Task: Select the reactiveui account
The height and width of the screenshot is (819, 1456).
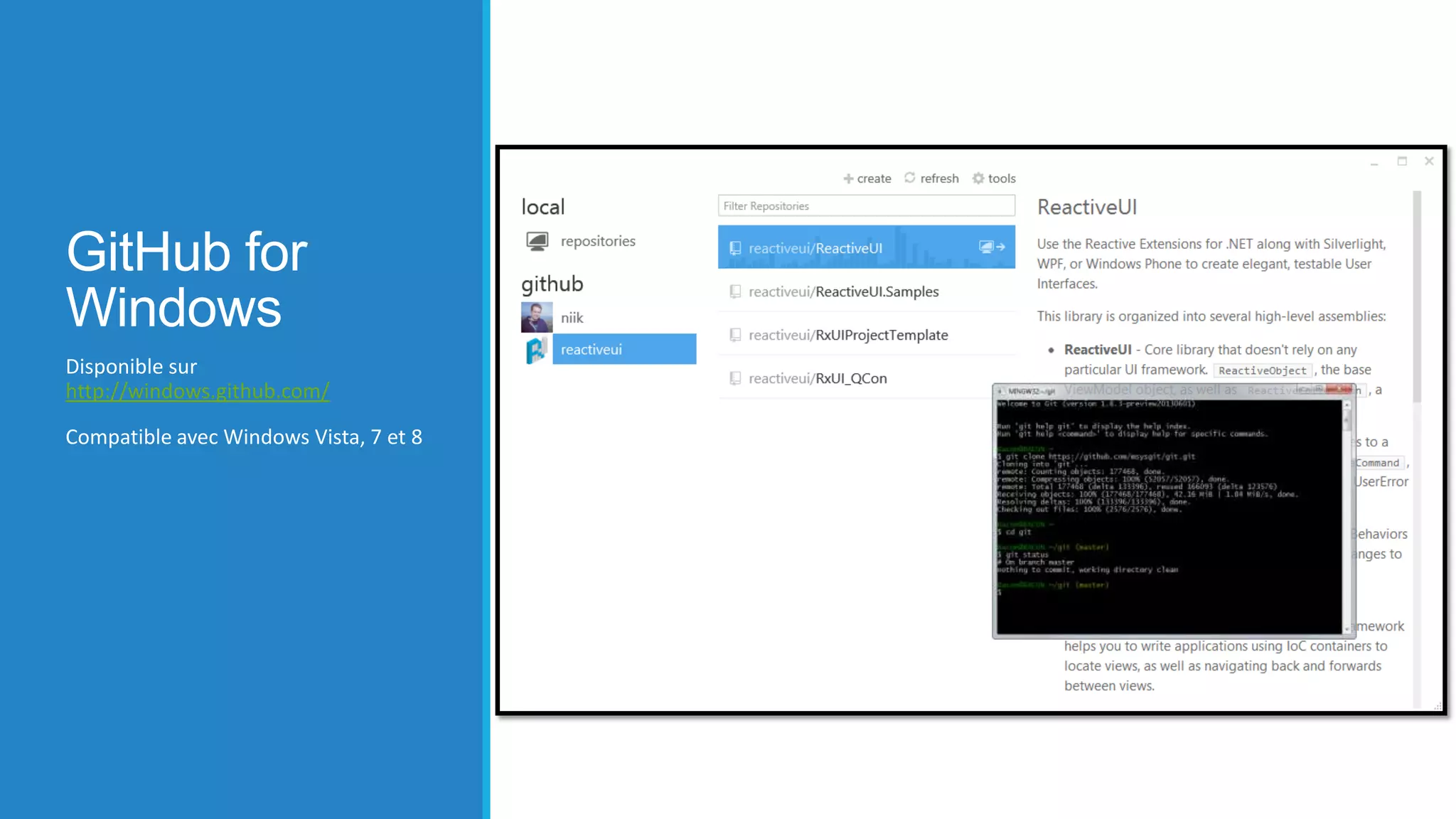Action: tap(624, 349)
